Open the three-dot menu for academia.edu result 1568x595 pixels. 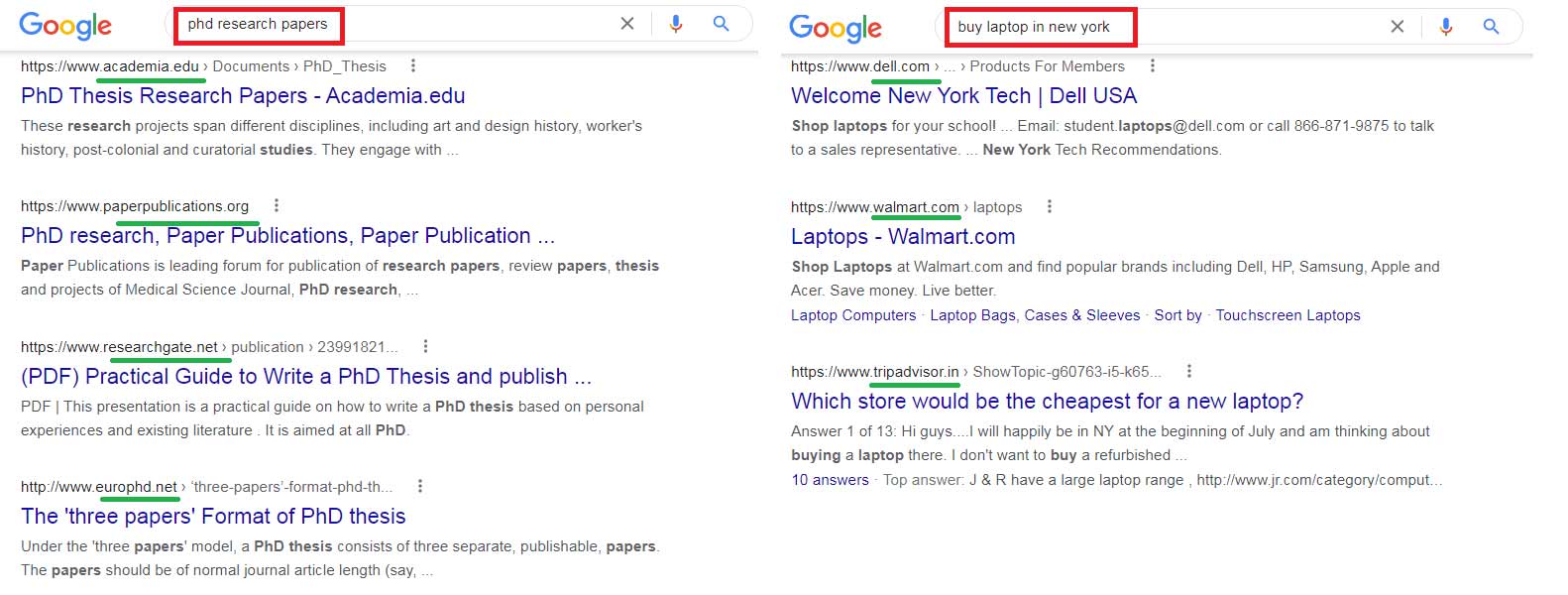point(413,66)
